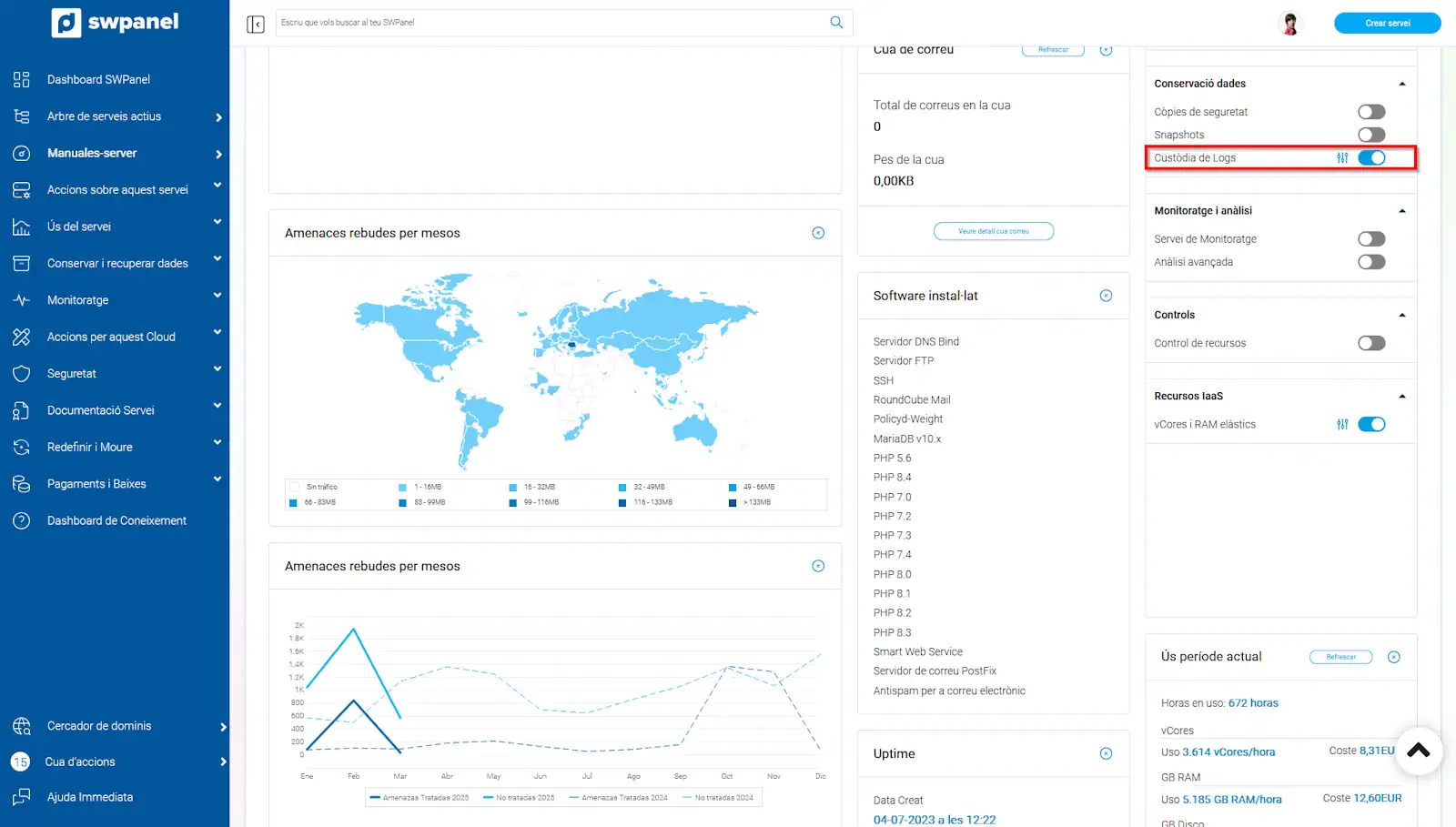Viewport: 1456px width, 827px height.
Task: Toggle Amenazas Tratadas 2025 legend entry
Action: coord(420,798)
